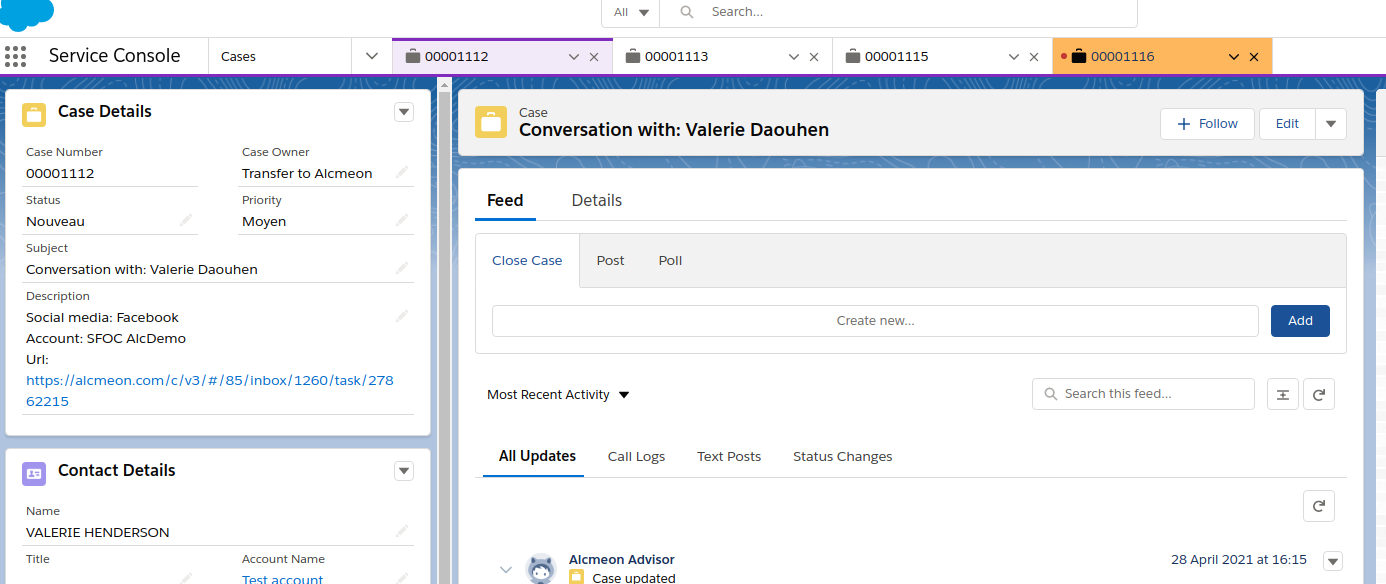
Task: Edit Status field pencil icon
Action: [186, 220]
